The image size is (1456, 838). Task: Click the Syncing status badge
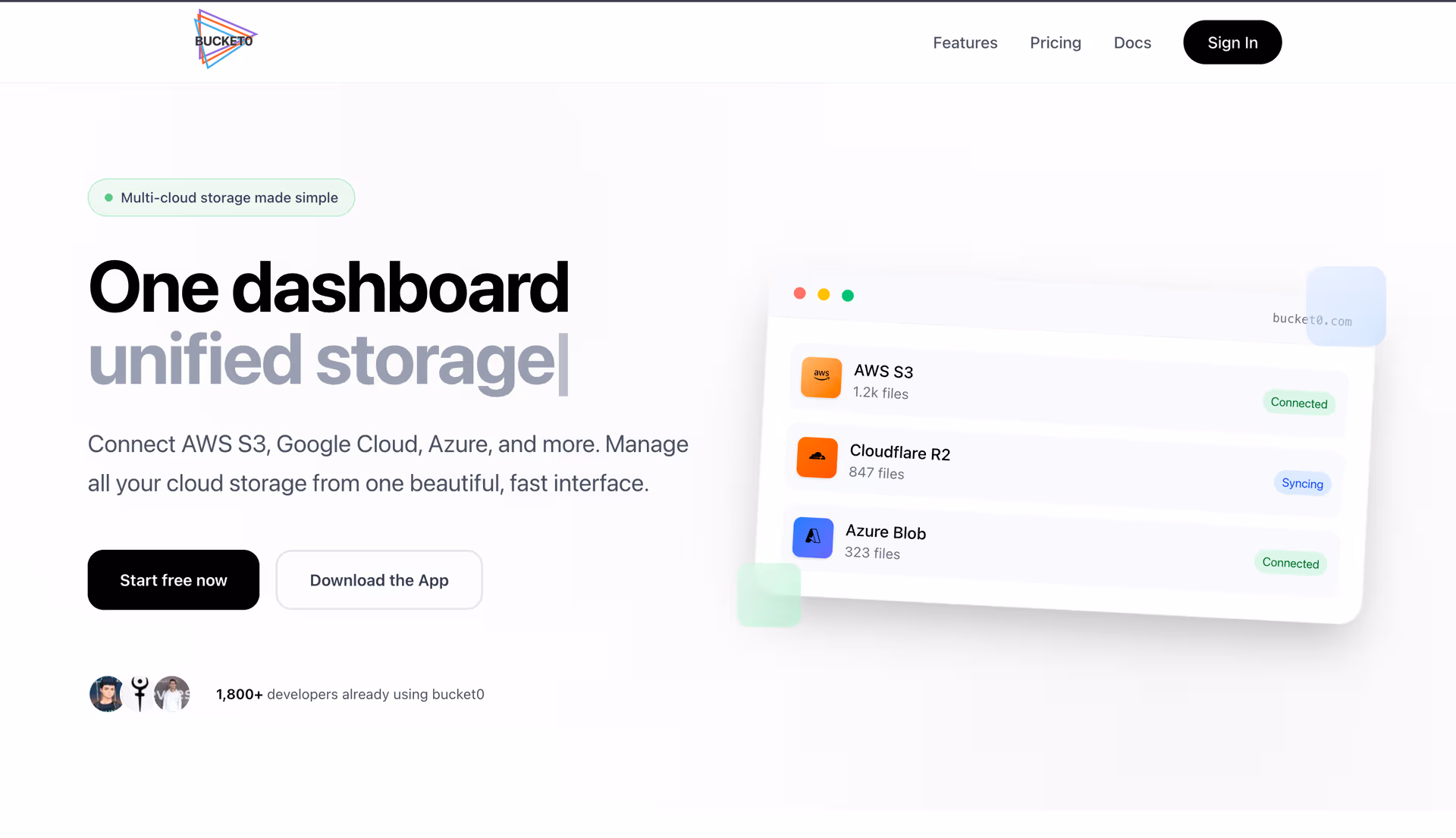1302,483
